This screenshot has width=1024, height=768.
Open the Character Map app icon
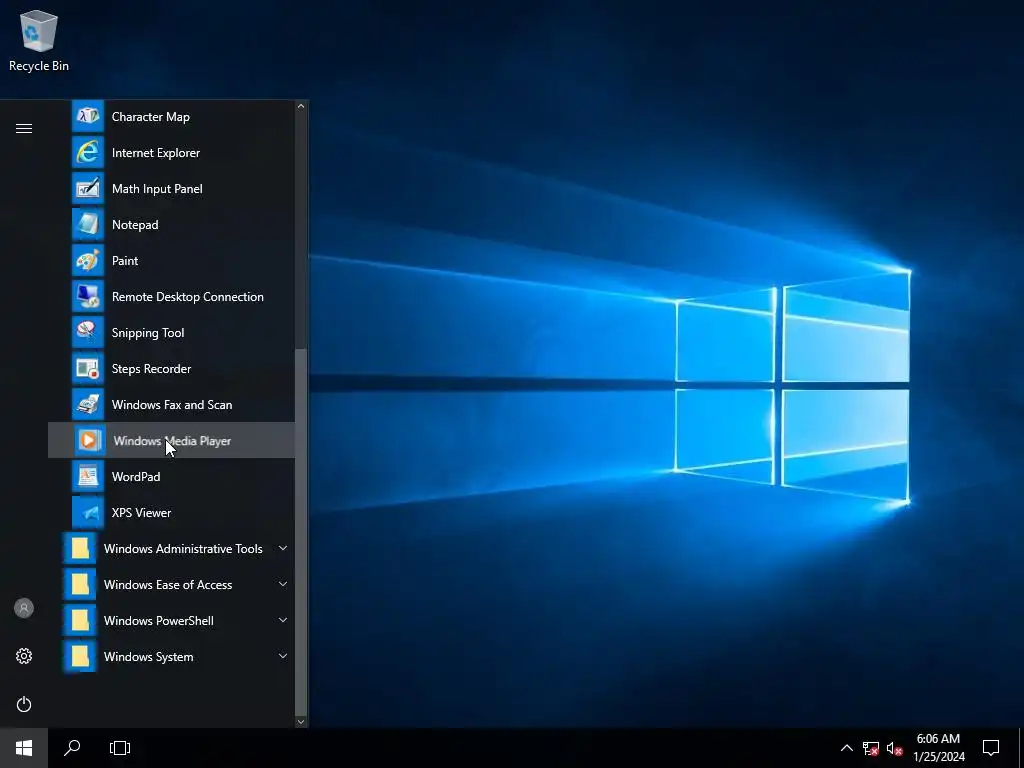coord(88,117)
